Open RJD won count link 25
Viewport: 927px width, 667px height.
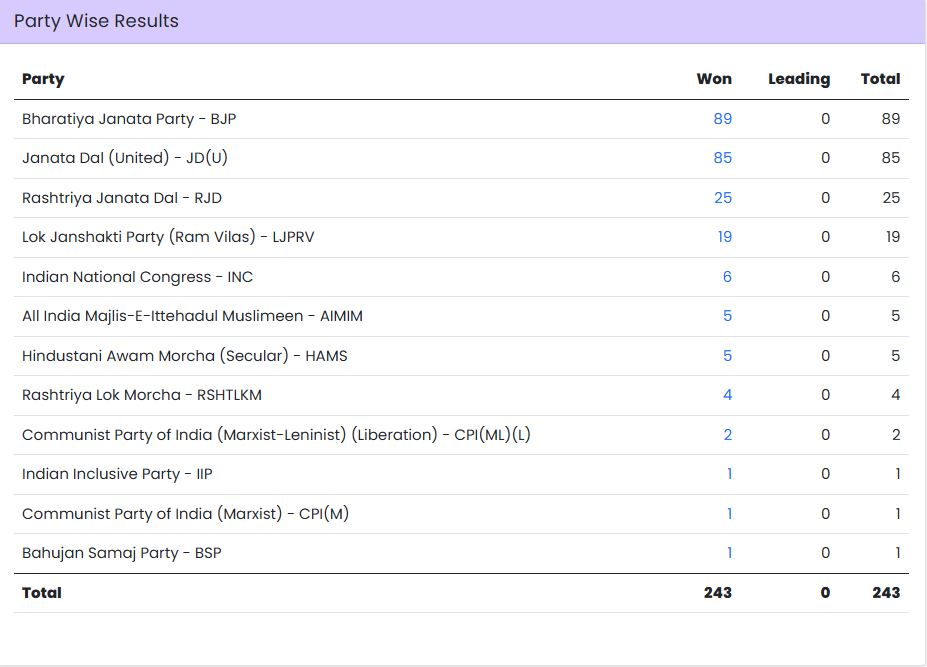[x=722, y=197]
